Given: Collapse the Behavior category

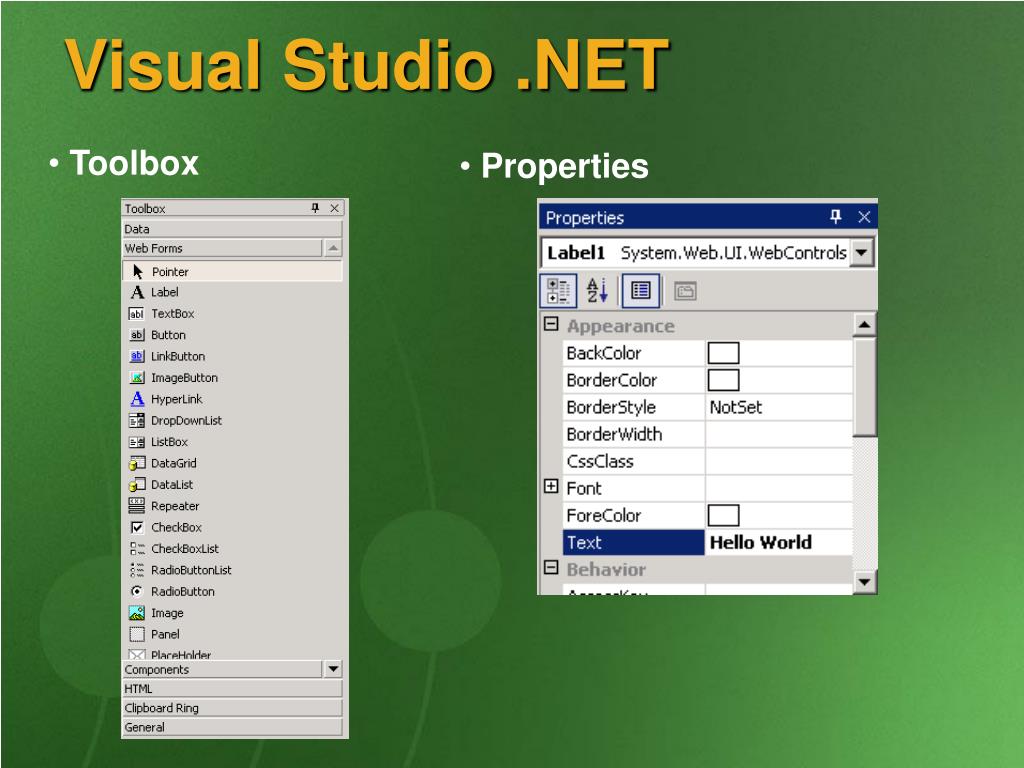Looking at the screenshot, I should [551, 567].
